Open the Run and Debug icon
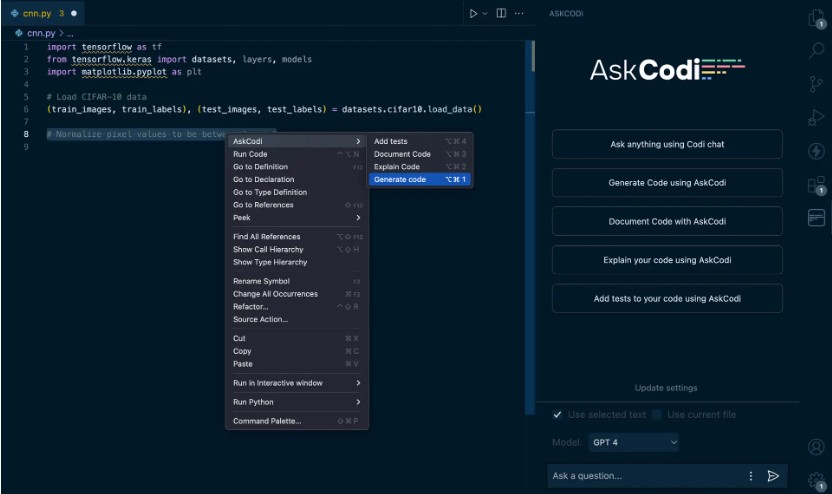Viewport: 832px width, 494px height. tap(816, 118)
